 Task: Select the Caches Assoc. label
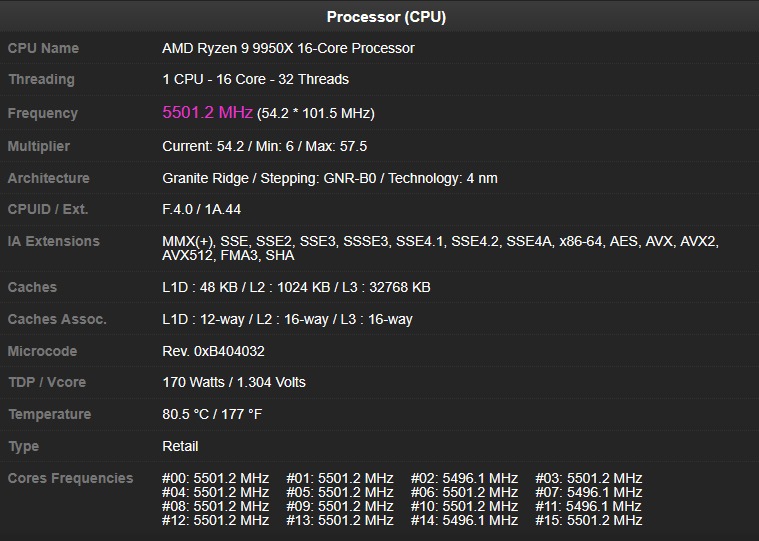coord(57,319)
